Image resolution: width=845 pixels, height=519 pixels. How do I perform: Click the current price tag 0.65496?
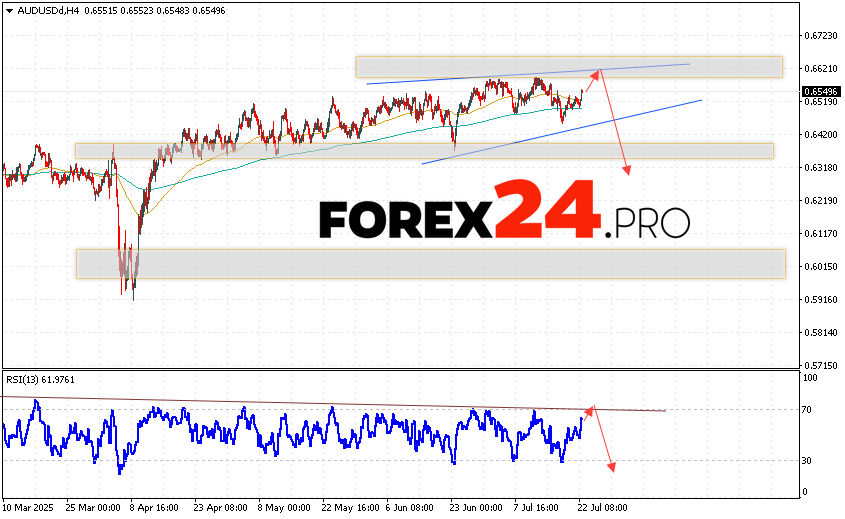click(819, 91)
